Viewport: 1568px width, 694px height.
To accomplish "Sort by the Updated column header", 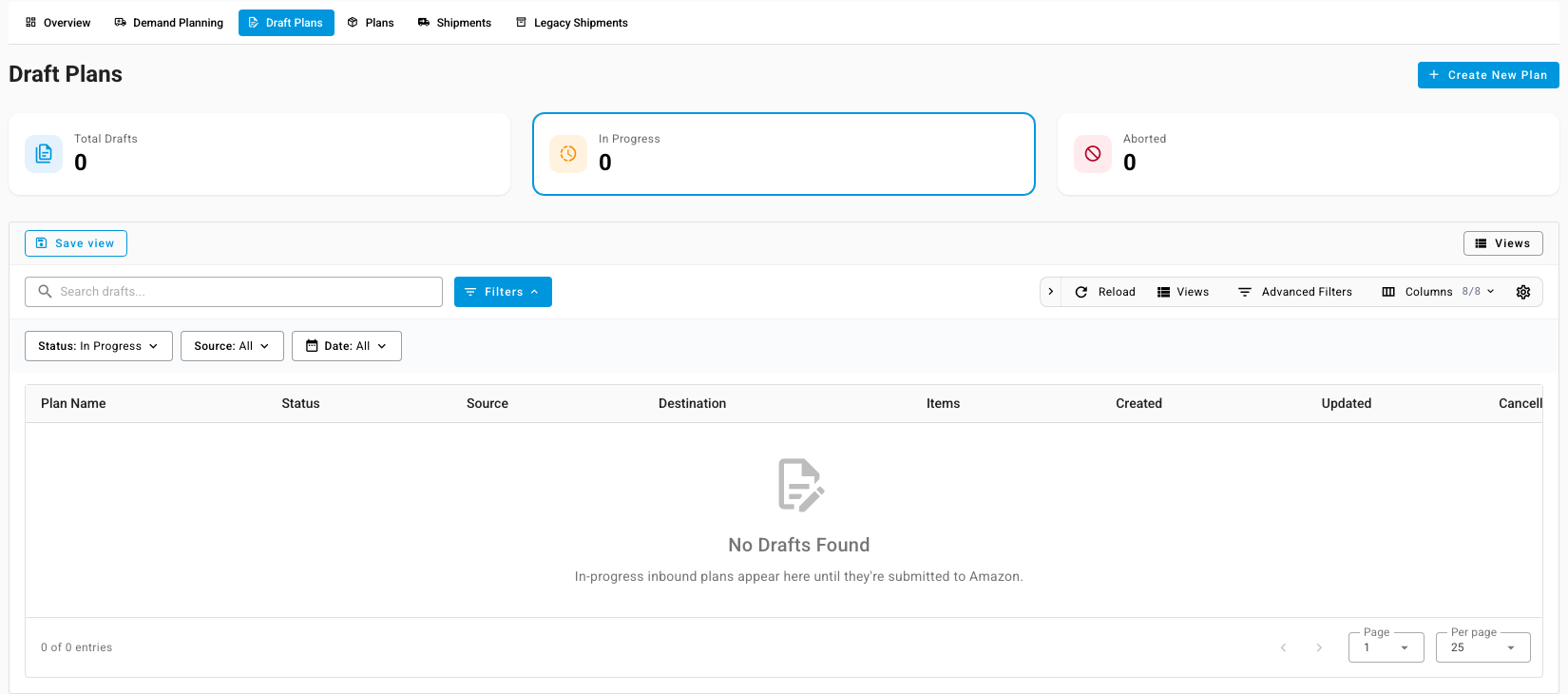I will click(x=1346, y=404).
